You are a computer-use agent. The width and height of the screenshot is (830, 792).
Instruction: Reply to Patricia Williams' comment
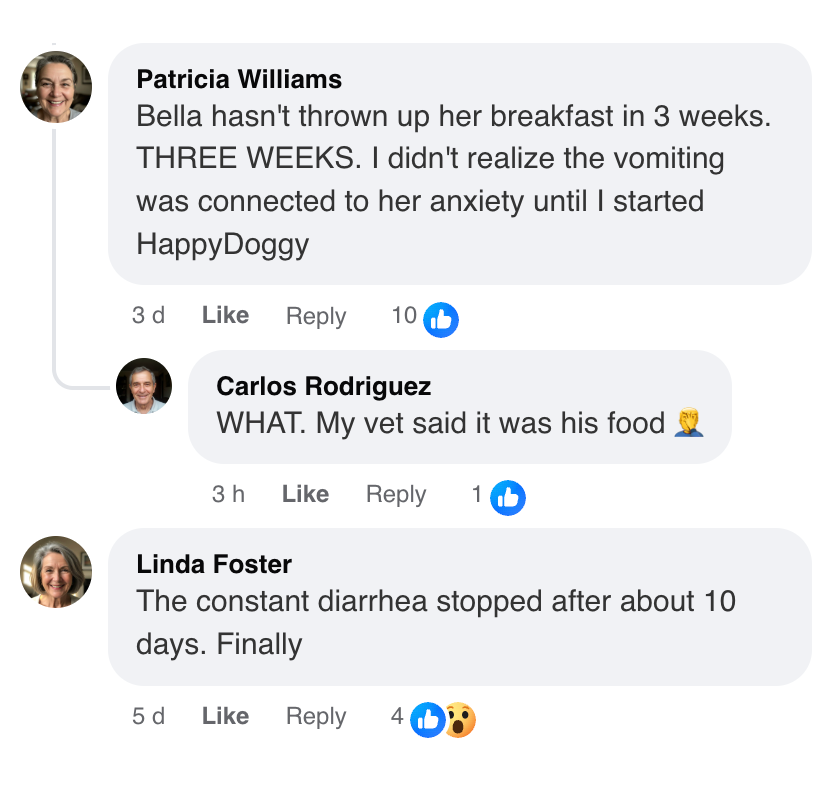tap(316, 316)
